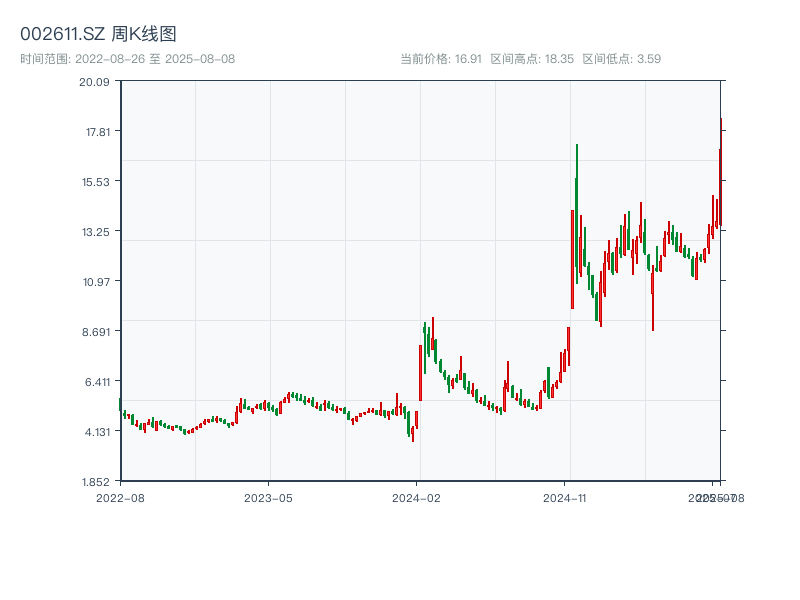Click the latest red candlestick at the chart's right edge
Screen dimensions: 800x600
pos(721,172)
